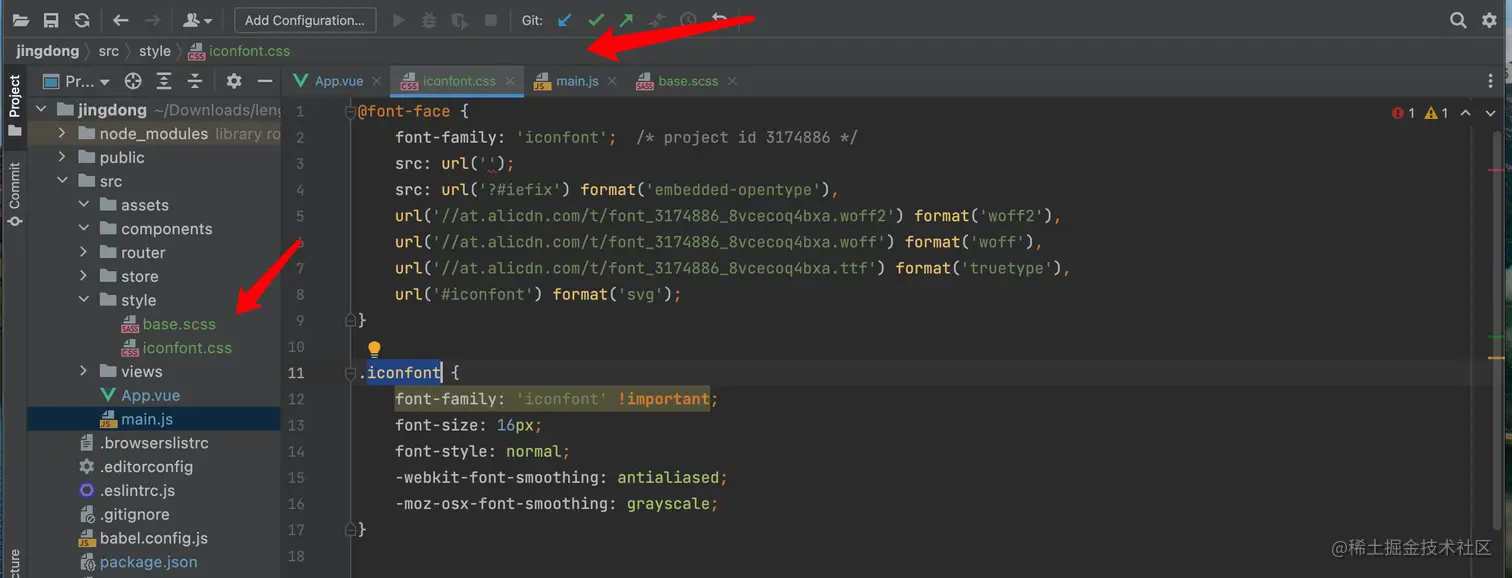
Task: Close the App.vue tab
Action: point(377,81)
